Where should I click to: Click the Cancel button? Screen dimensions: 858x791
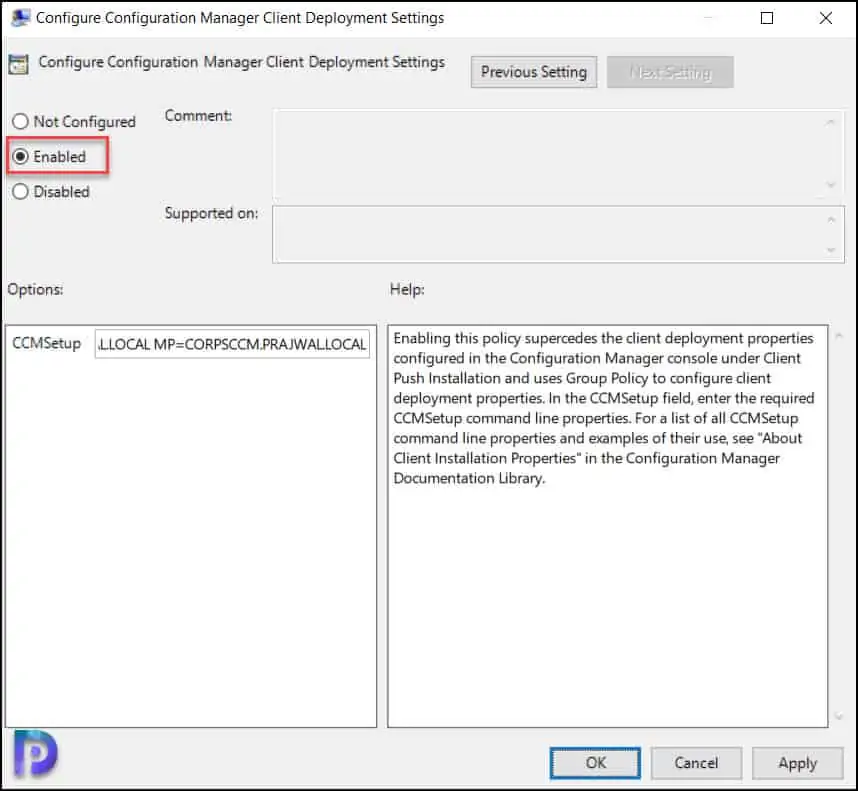[x=696, y=763]
